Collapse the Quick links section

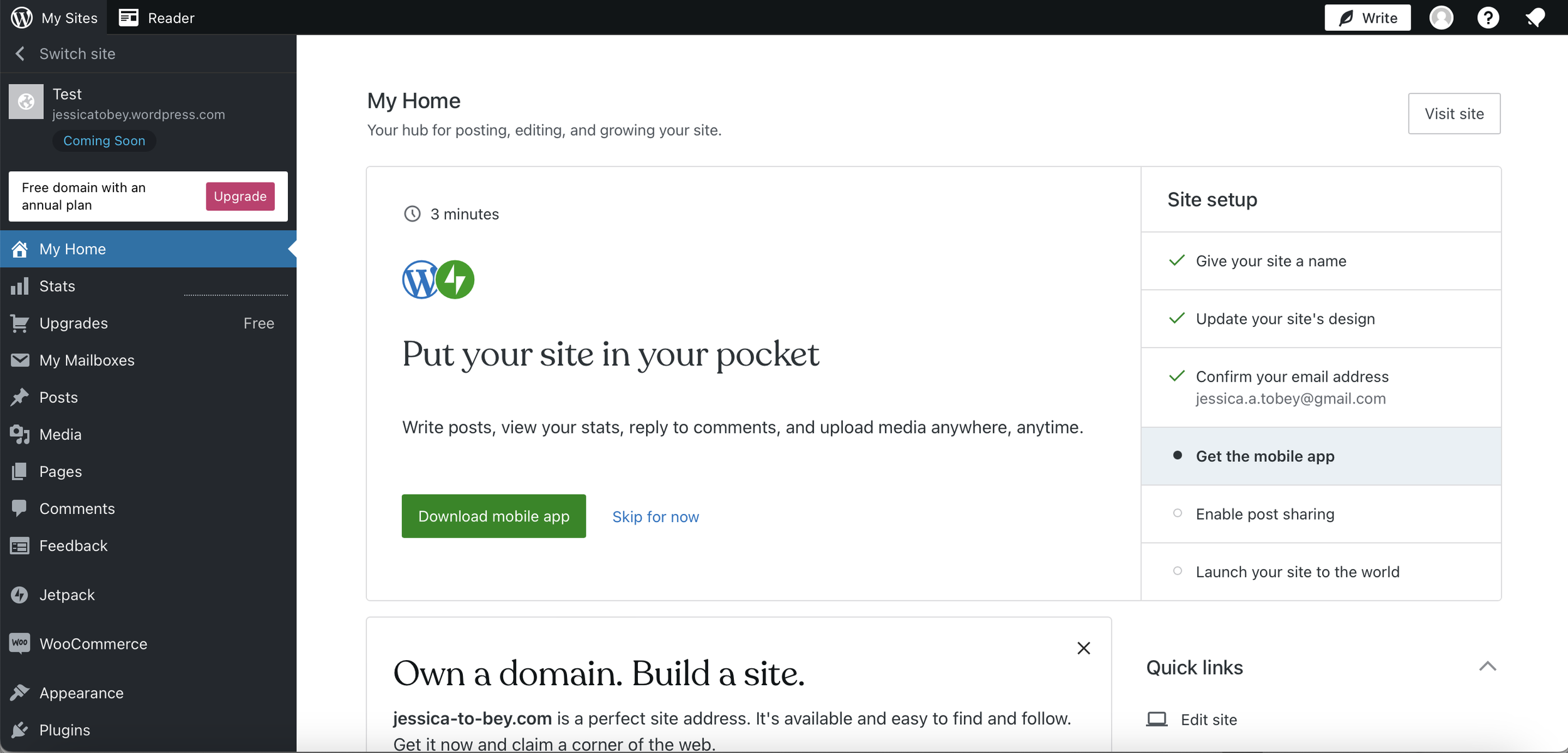point(1488,666)
